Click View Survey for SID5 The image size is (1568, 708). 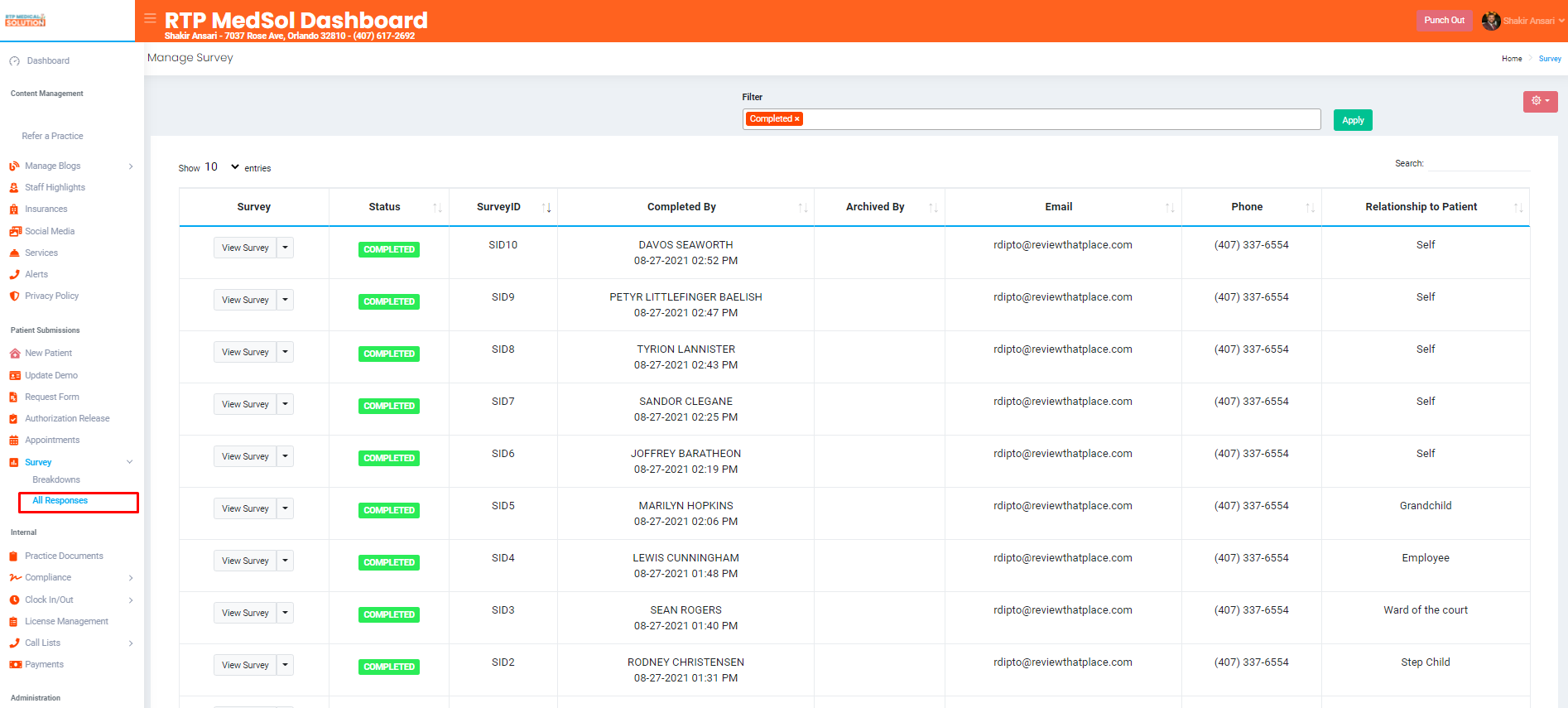(x=245, y=508)
